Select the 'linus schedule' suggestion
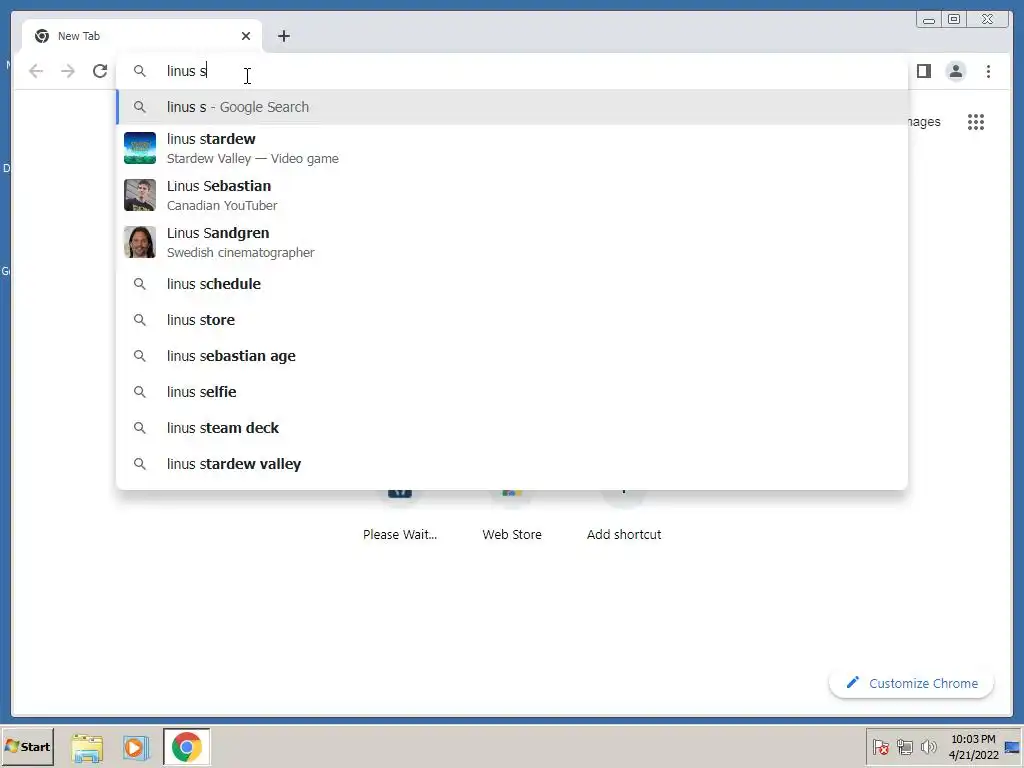 pos(512,284)
